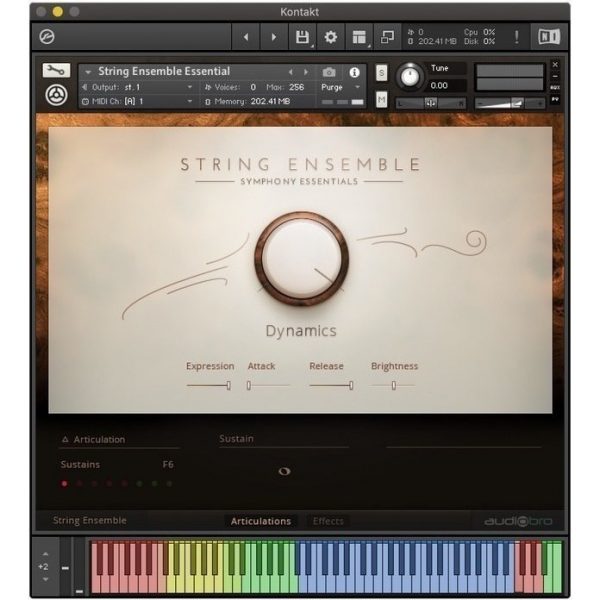Click the minimized view resize icon

(387, 37)
